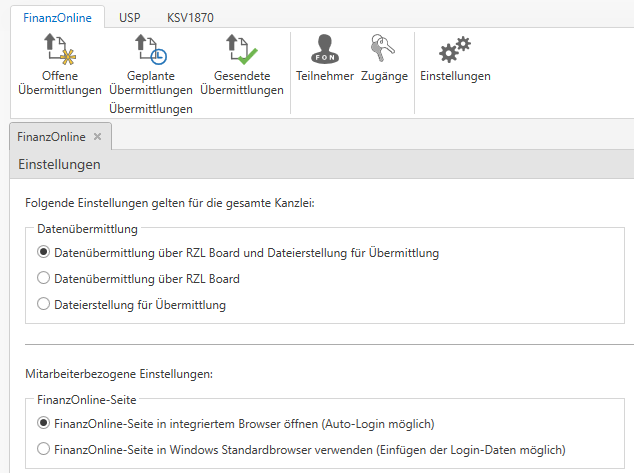Click the Mitarbeiterbezogene Einstellungen heading text
Screen dimensions: 634x473
point(119,374)
